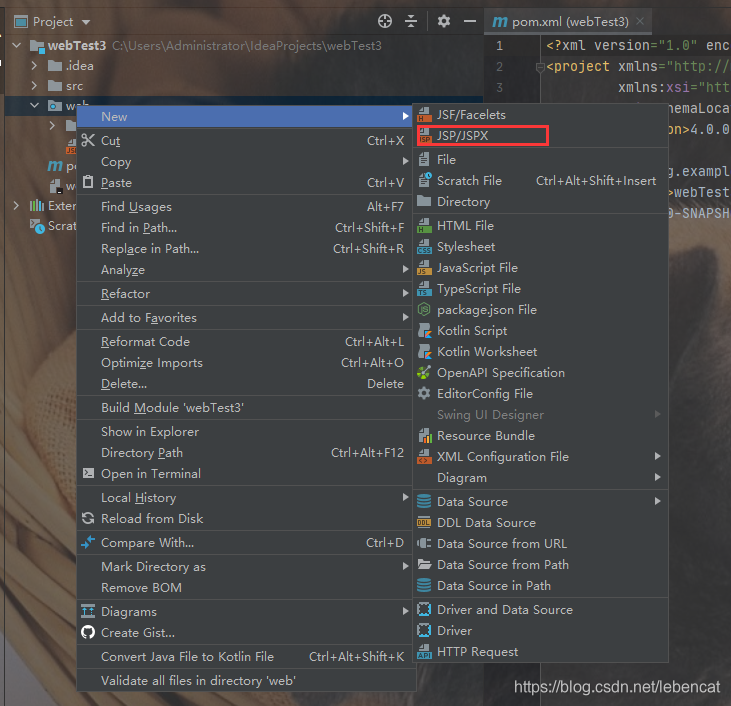Screen dimensions: 731x706
Task: Click the File icon in New submenu
Action: pyautogui.click(x=424, y=159)
